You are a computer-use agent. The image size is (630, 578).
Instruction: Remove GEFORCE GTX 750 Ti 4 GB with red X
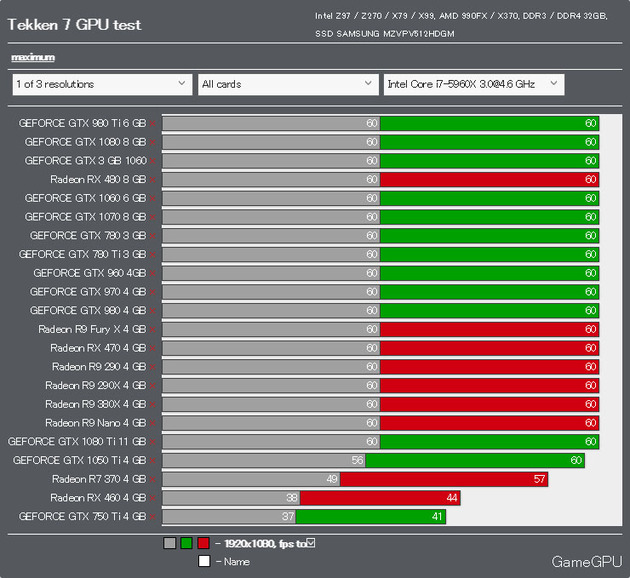153,517
